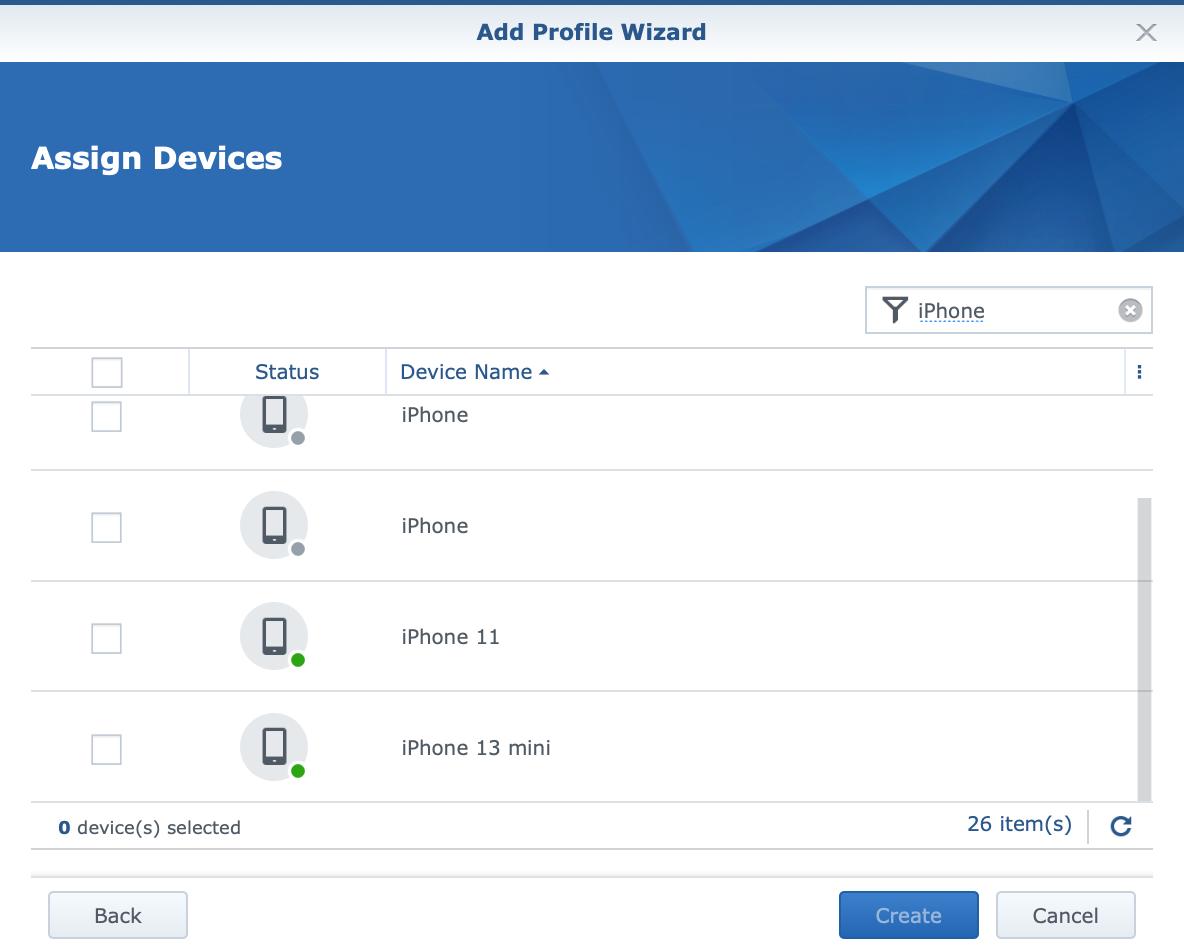Click the 0 device(s) selected label

point(150,828)
